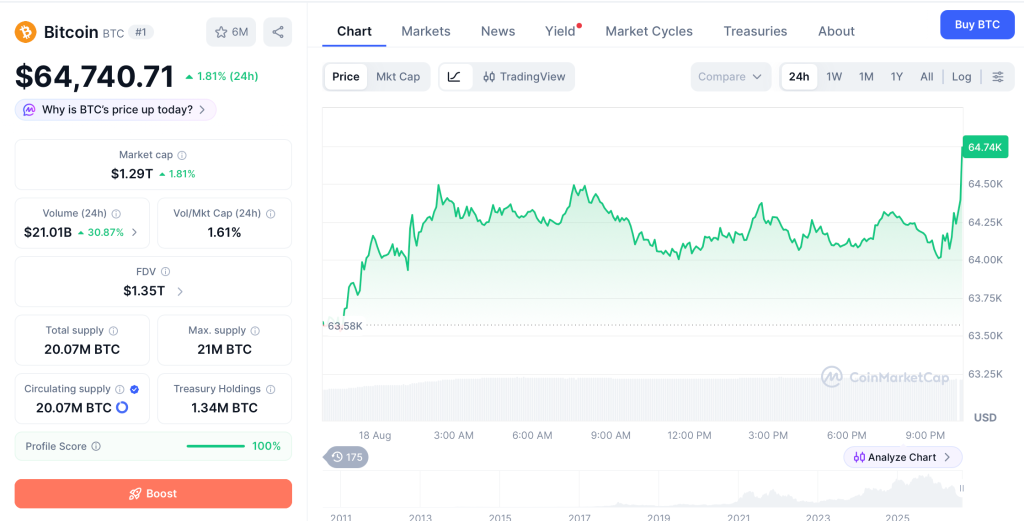The height and width of the screenshot is (521, 1024).
Task: Expand the Volume (24h) chevron
Action: click(x=135, y=232)
